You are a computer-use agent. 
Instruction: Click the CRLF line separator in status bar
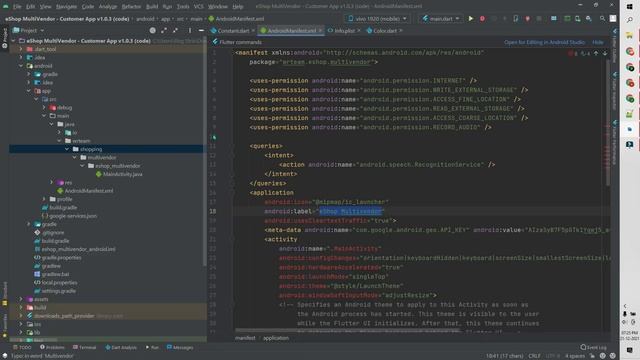534,356
